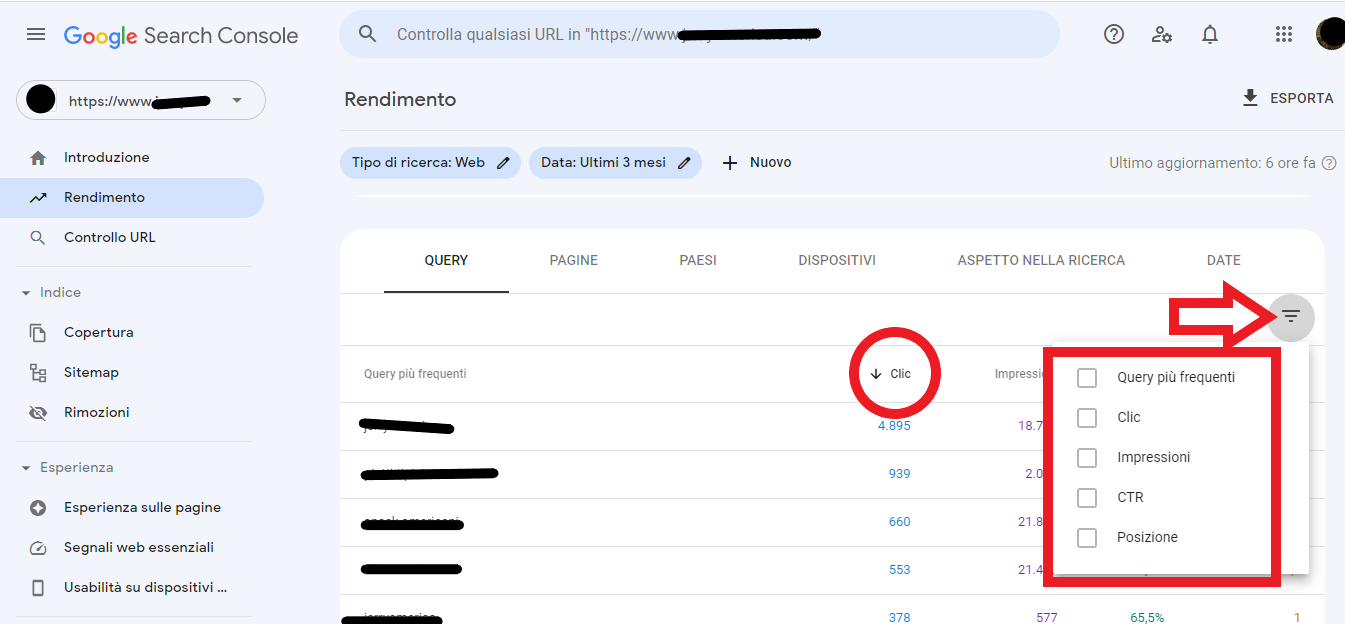Collapse the Esperienza sidebar section
1345x624 pixels.
tap(26, 468)
